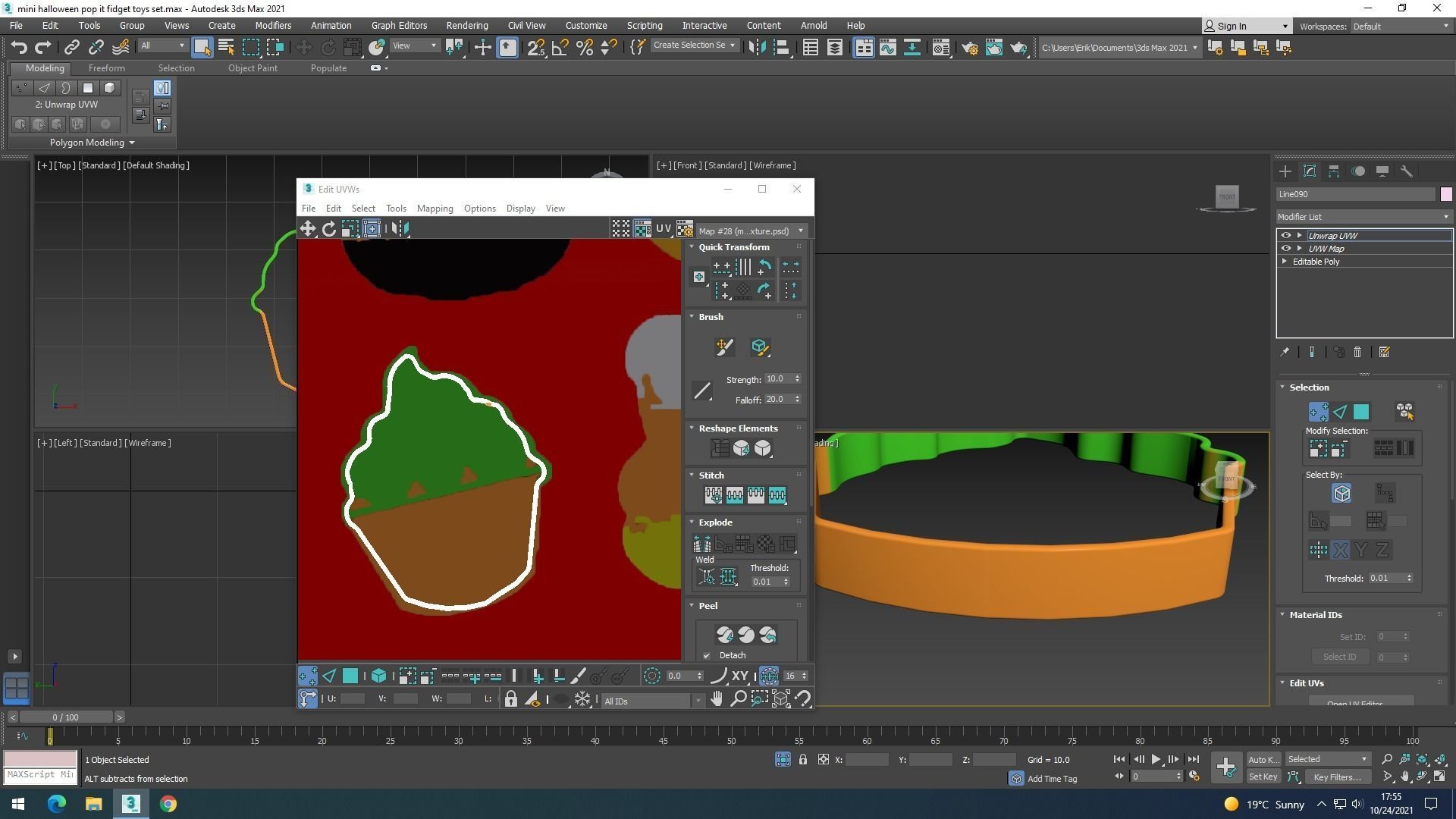The image size is (1456, 819).
Task: Open the Graph Editors menu
Action: (399, 25)
